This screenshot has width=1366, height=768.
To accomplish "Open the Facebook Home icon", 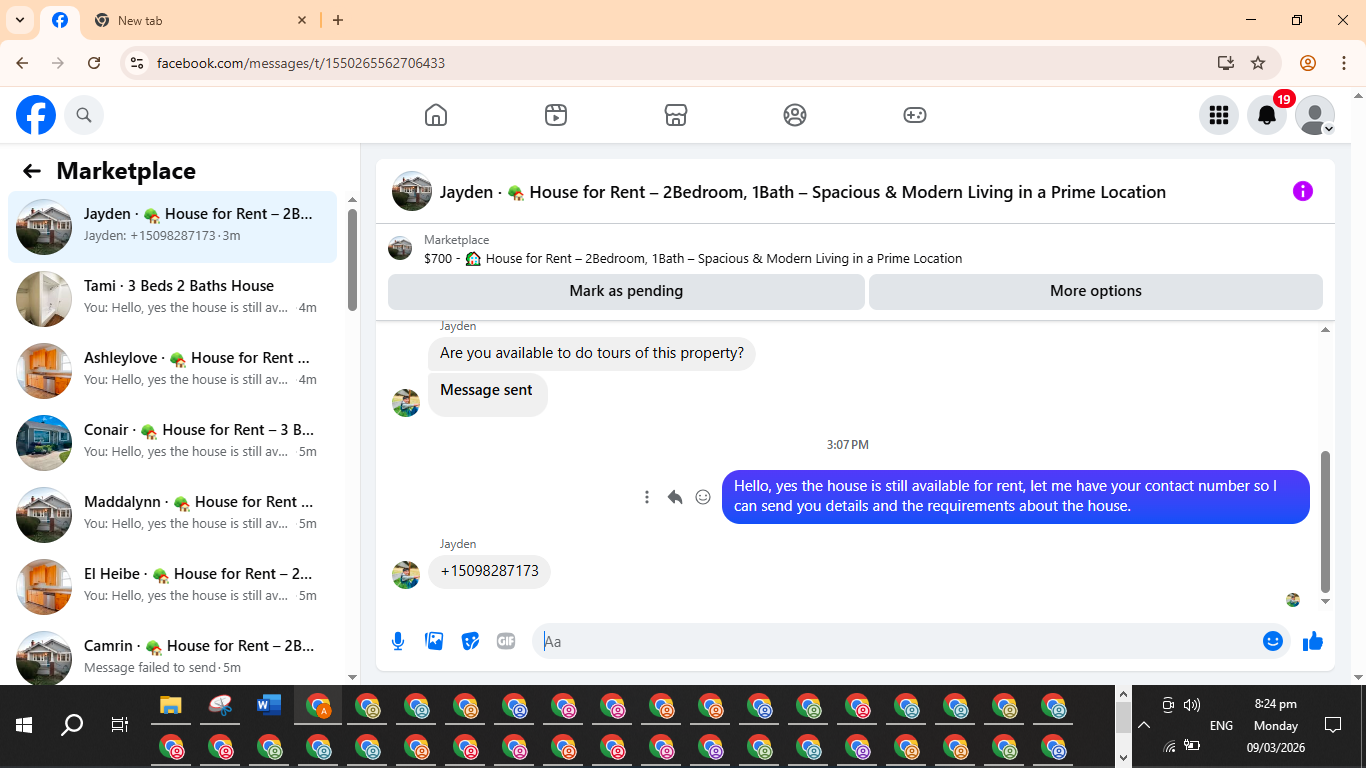I will pos(436,115).
